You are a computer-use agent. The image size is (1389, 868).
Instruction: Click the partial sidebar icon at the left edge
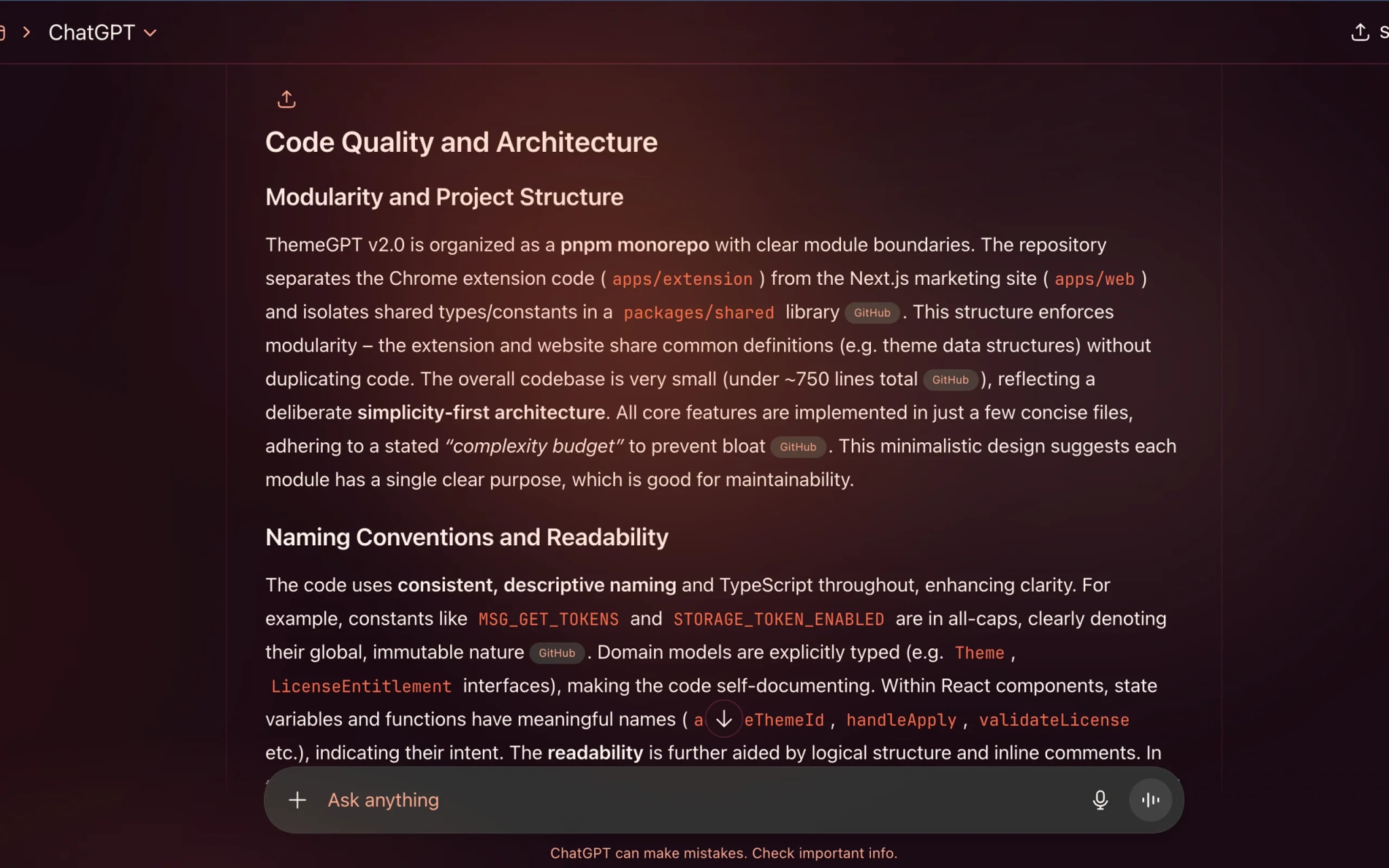[x=3, y=32]
